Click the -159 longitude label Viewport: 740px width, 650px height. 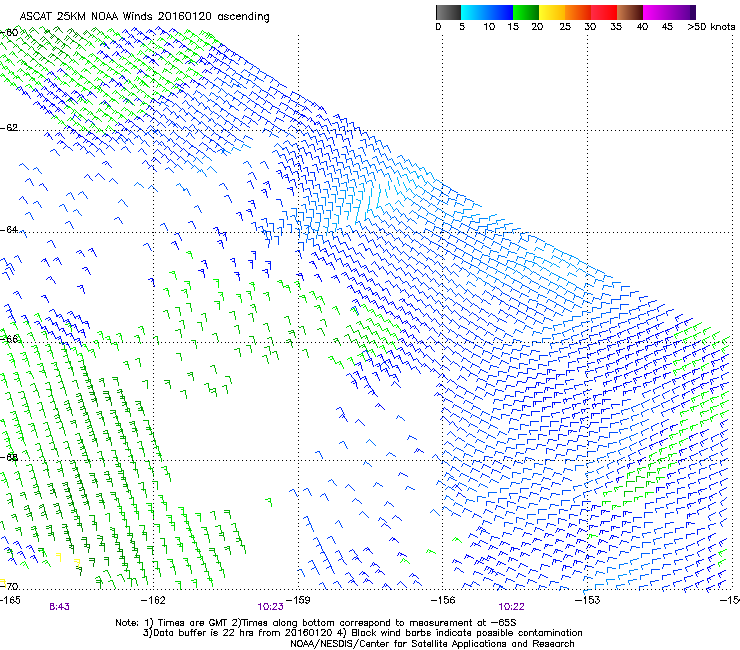[298, 600]
